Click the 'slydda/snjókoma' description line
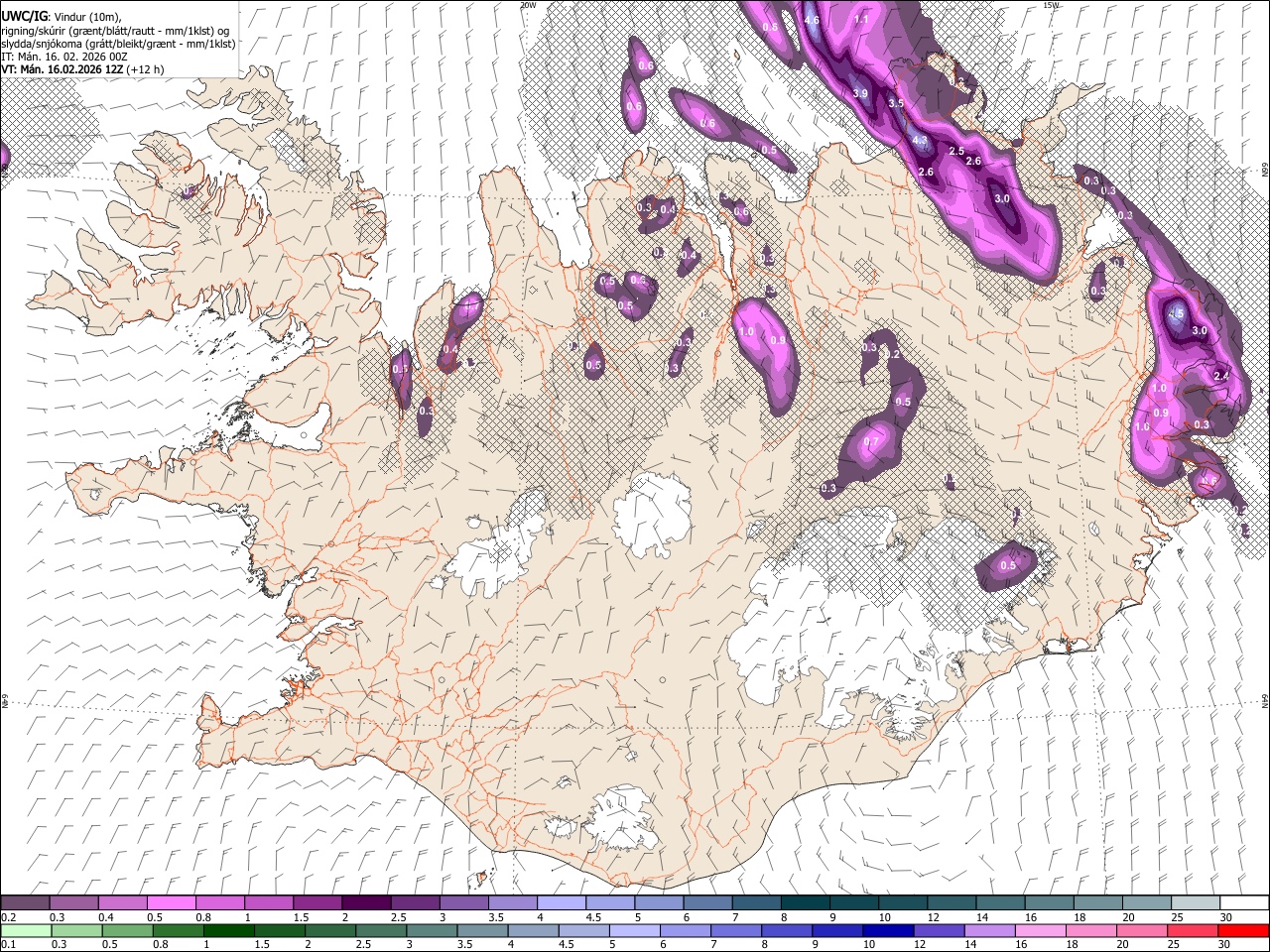 point(118,44)
